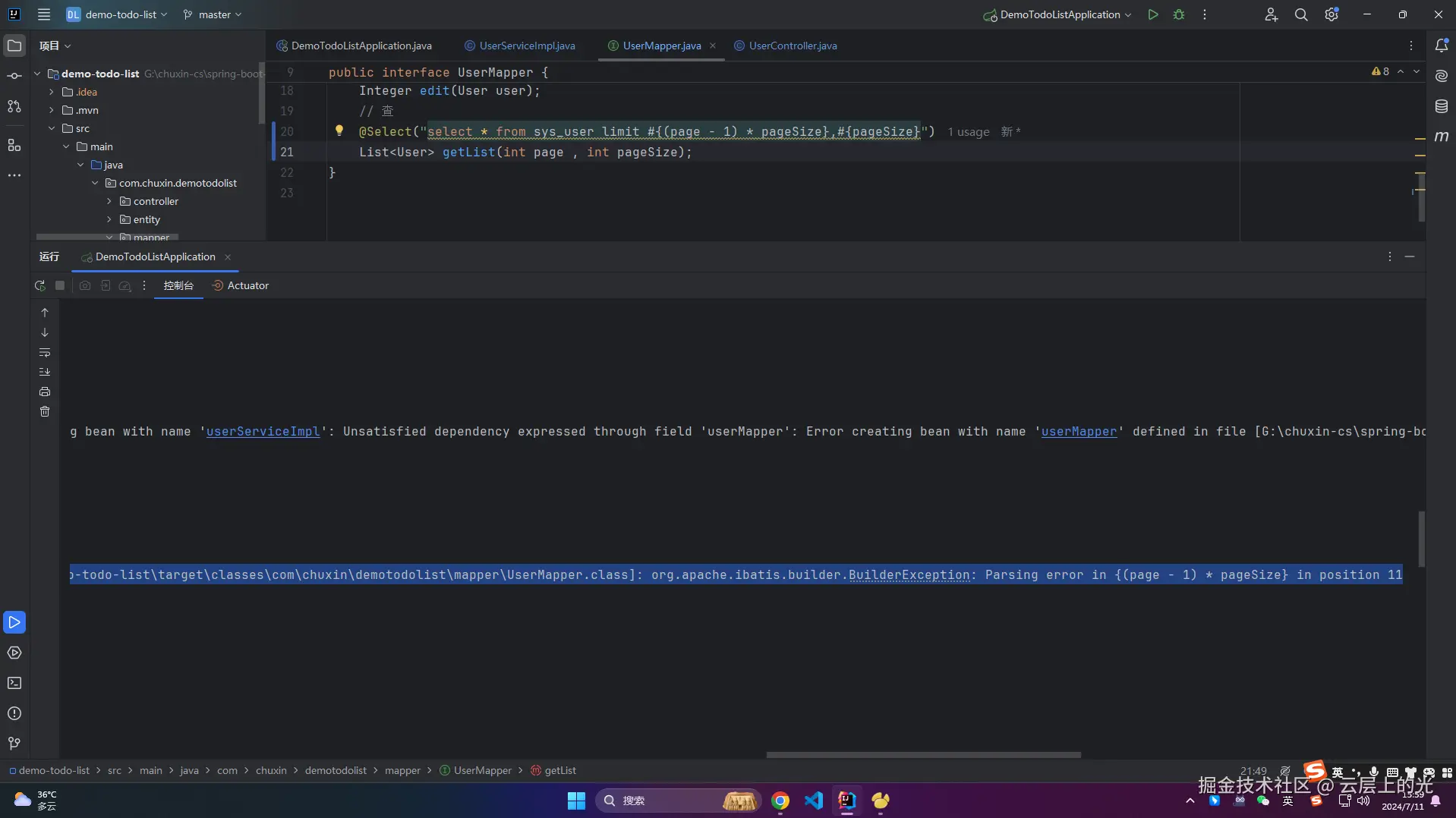Open the Structure tool window
The height and width of the screenshot is (818, 1456).
14,145
